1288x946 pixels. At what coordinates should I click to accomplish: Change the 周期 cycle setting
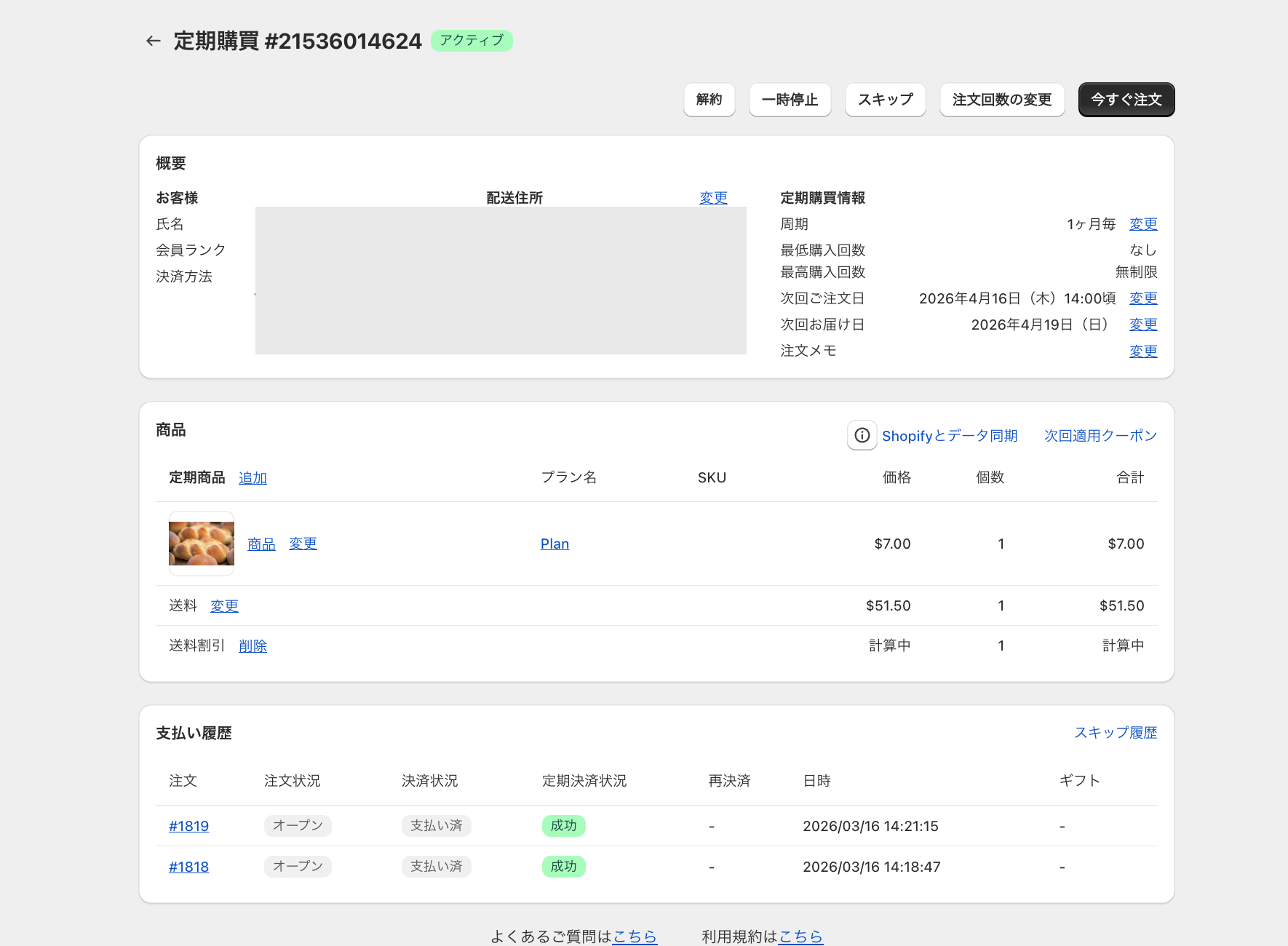tap(1142, 224)
